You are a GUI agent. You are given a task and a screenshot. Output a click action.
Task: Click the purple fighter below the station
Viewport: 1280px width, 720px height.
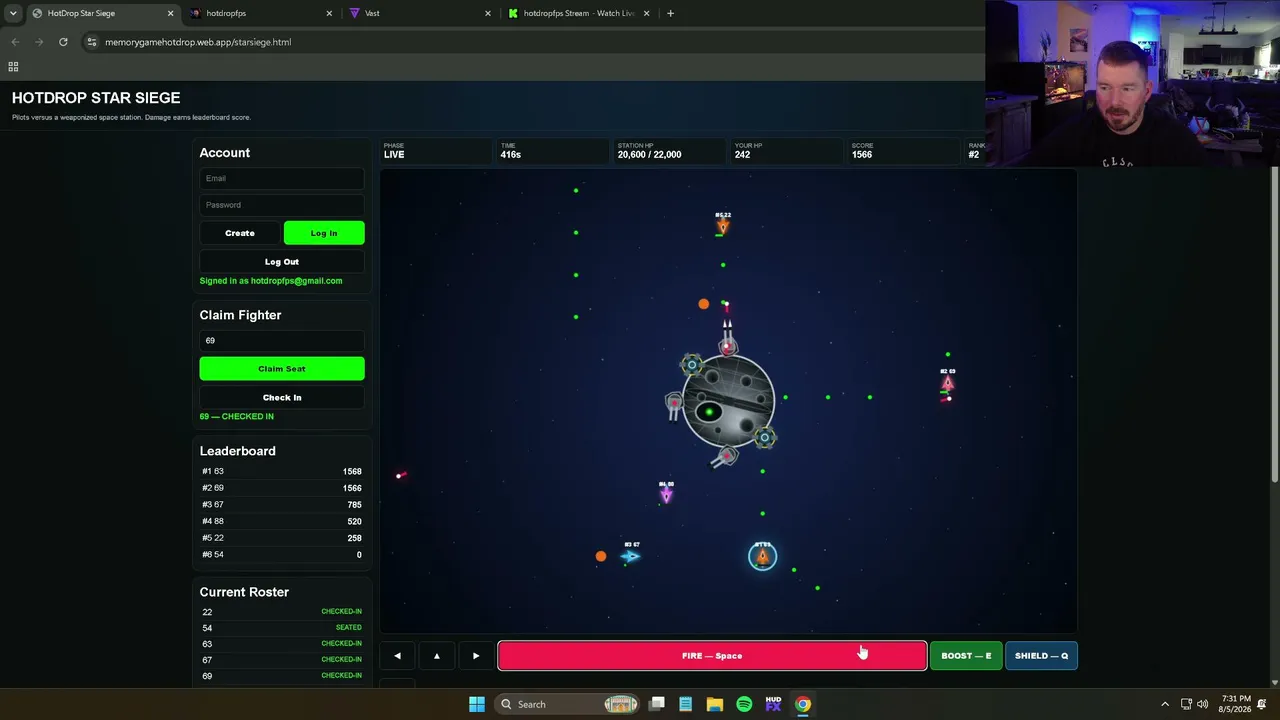(x=666, y=494)
